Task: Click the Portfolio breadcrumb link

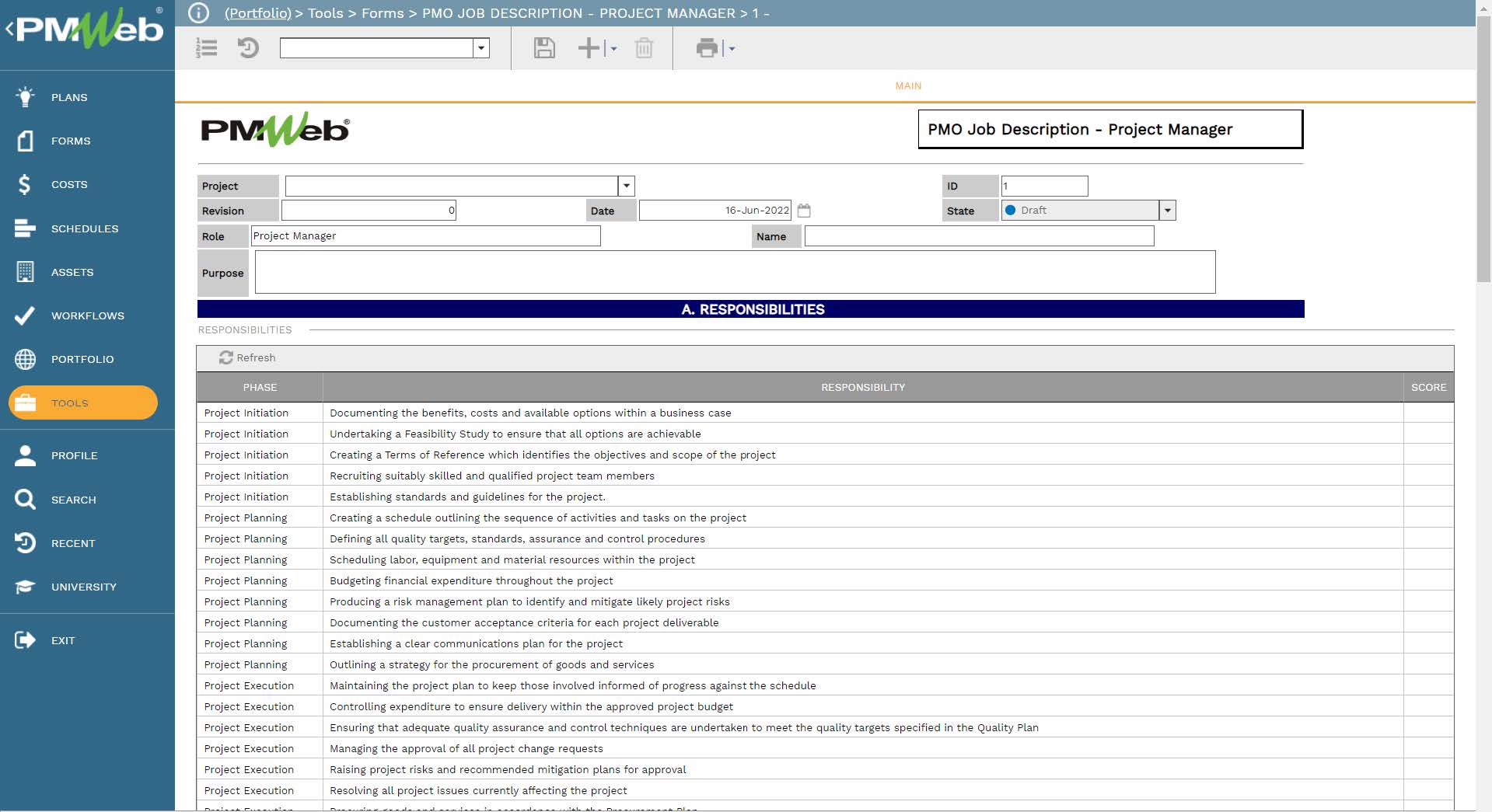Action: coord(257,13)
